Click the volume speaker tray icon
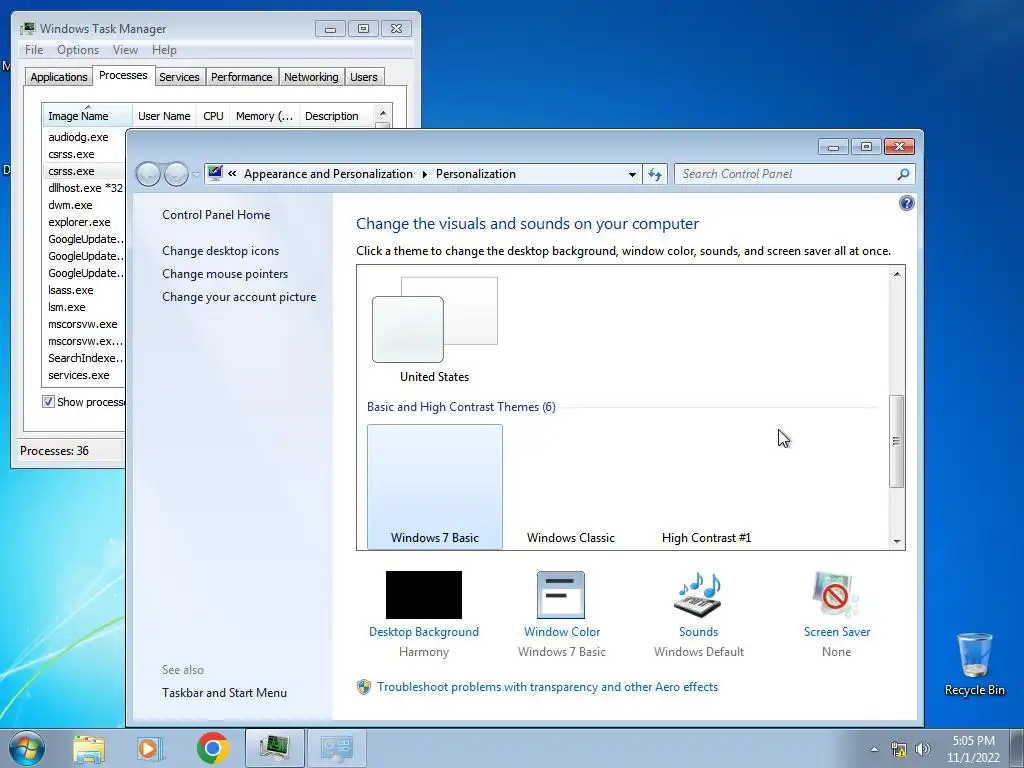This screenshot has height=768, width=1024. click(923, 749)
